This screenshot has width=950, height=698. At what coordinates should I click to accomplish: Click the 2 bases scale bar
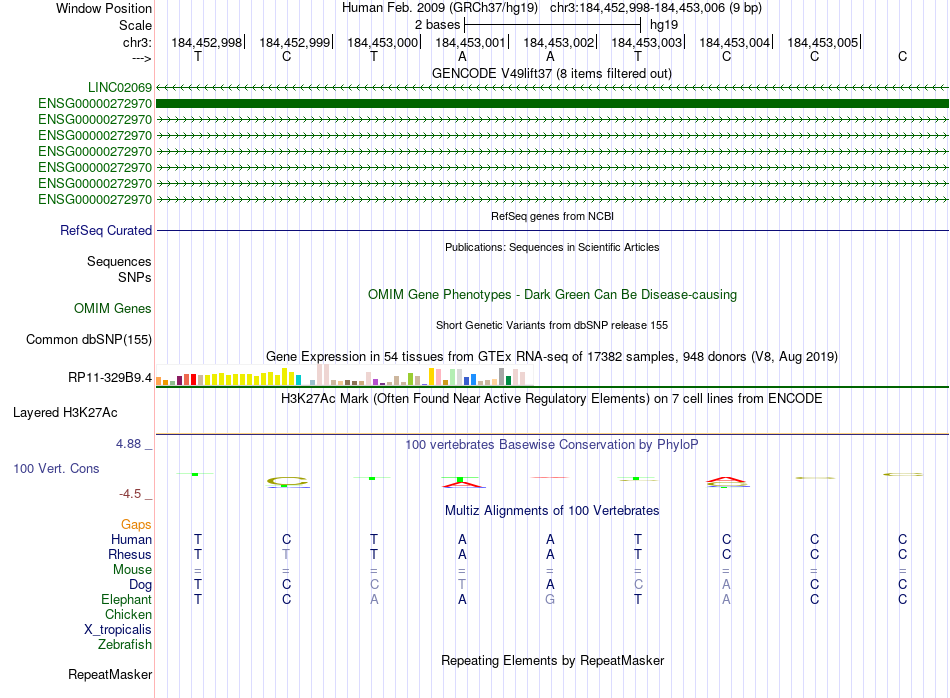552,25
